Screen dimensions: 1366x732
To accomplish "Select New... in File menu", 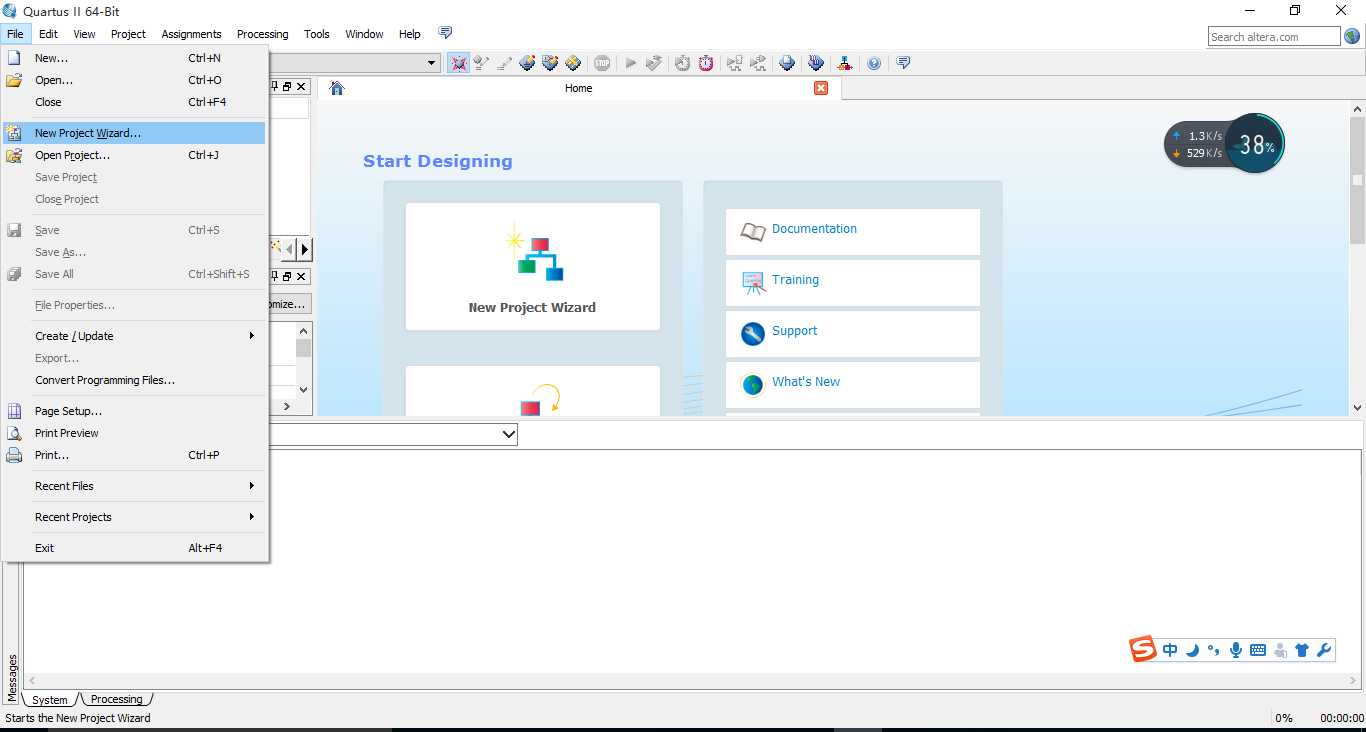I will pos(135,58).
